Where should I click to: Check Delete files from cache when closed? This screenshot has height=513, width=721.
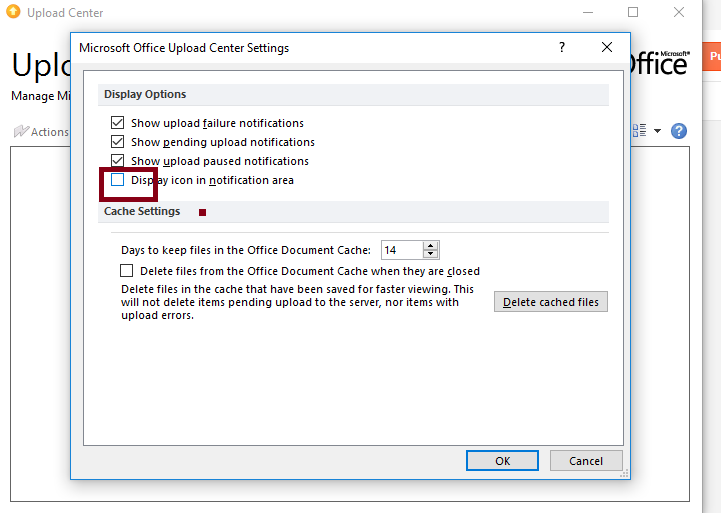tap(126, 270)
